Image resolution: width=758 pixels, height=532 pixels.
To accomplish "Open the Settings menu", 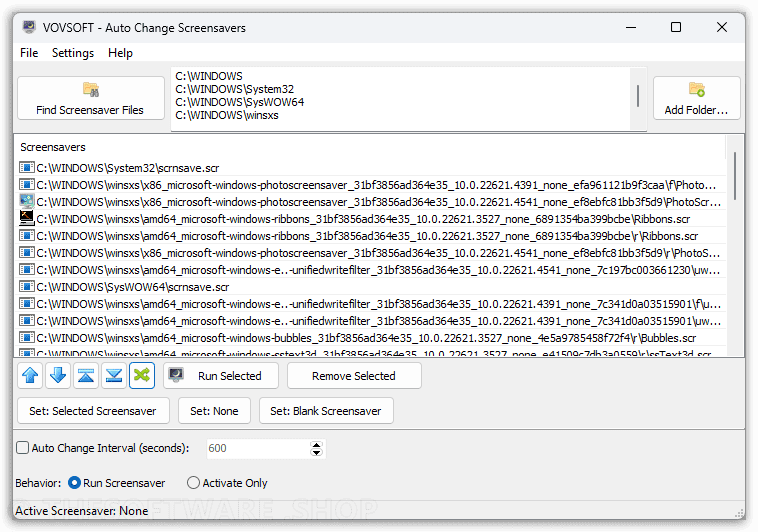I will (x=73, y=53).
